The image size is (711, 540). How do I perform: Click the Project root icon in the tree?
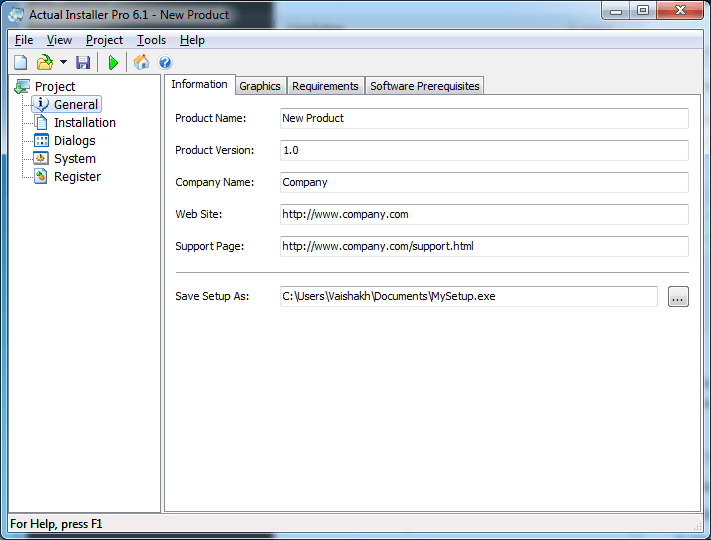pyautogui.click(x=22, y=86)
